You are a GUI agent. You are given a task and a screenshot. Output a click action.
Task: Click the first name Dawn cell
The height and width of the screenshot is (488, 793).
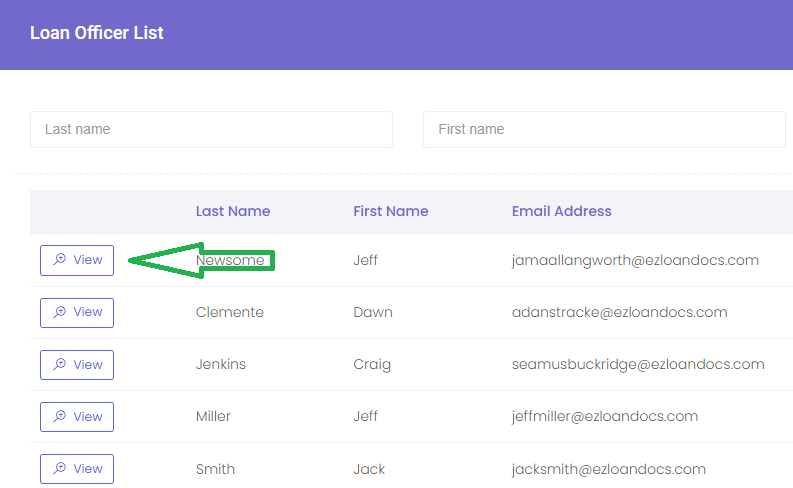(373, 312)
